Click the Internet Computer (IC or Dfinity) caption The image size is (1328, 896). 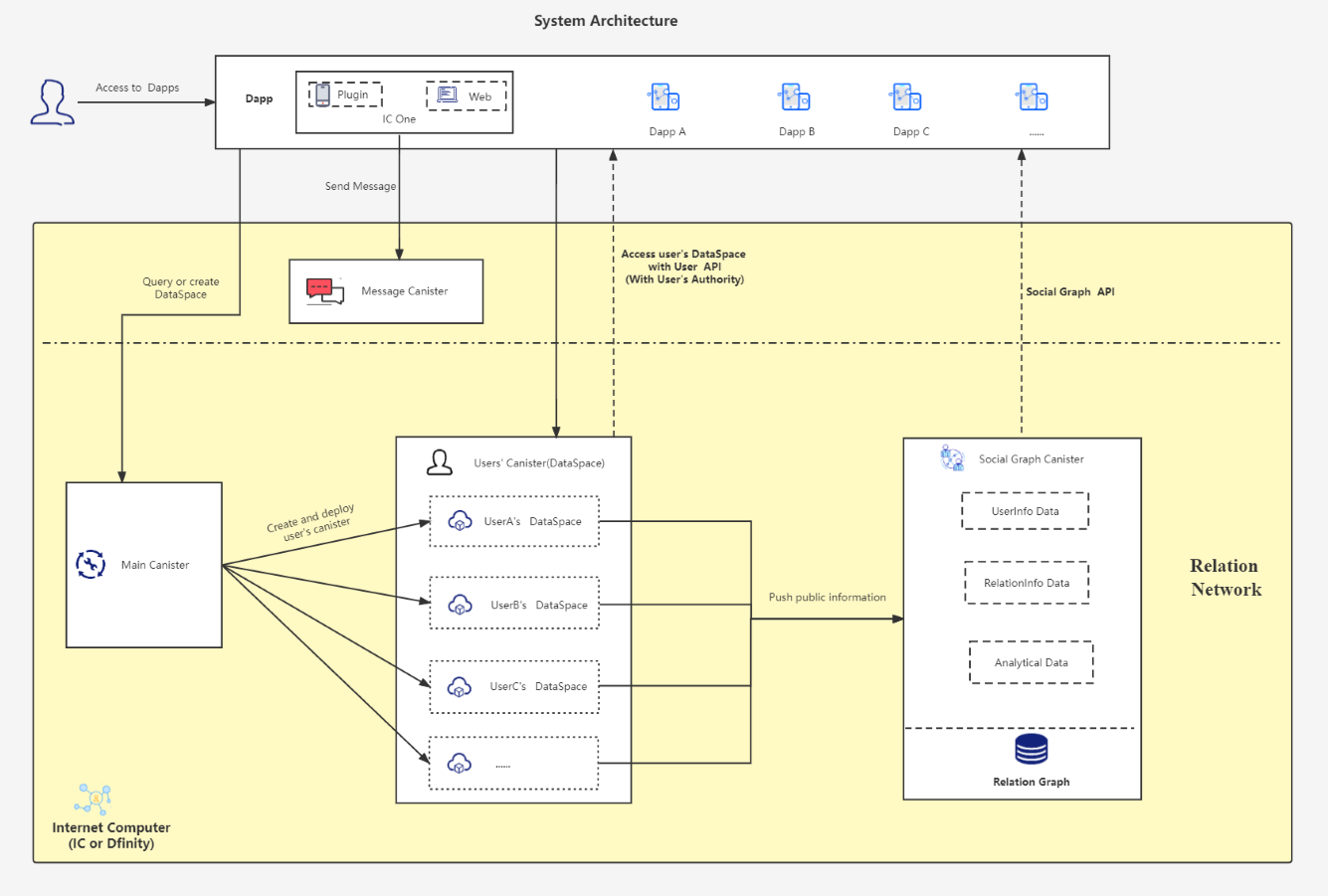coord(111,835)
